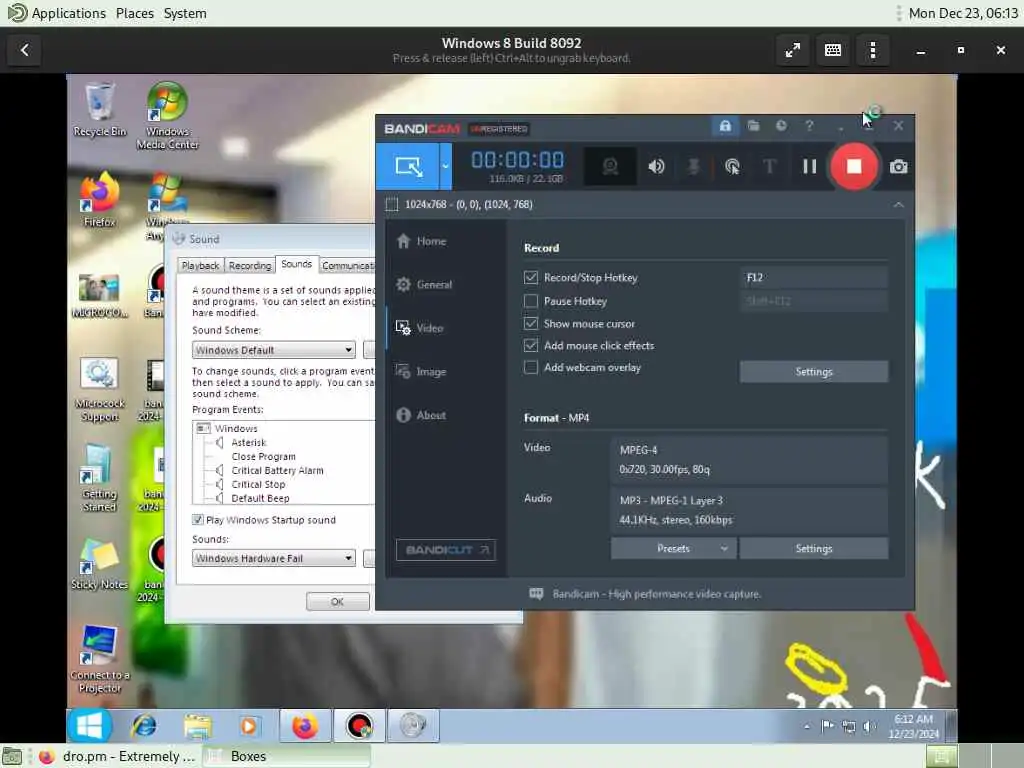The image size is (1024, 768).
Task: Click the Record section Settings button
Action: pyautogui.click(x=814, y=372)
